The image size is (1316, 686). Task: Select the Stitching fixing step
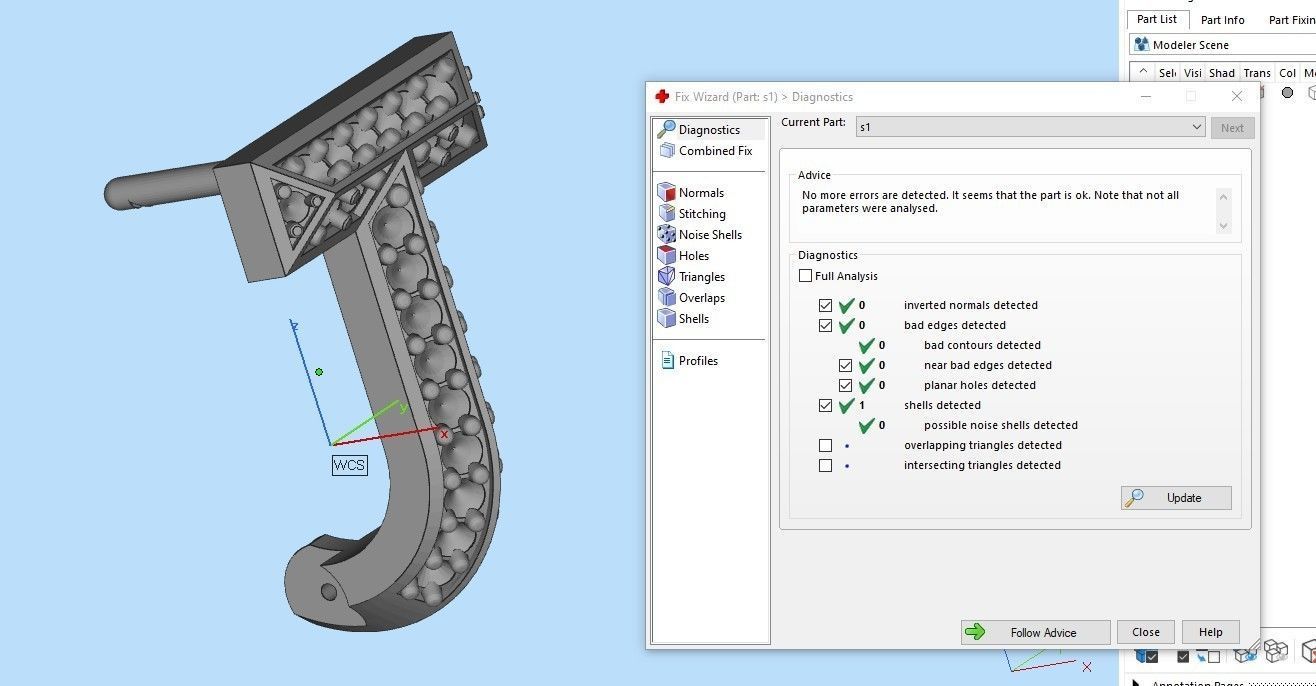[x=692, y=213]
